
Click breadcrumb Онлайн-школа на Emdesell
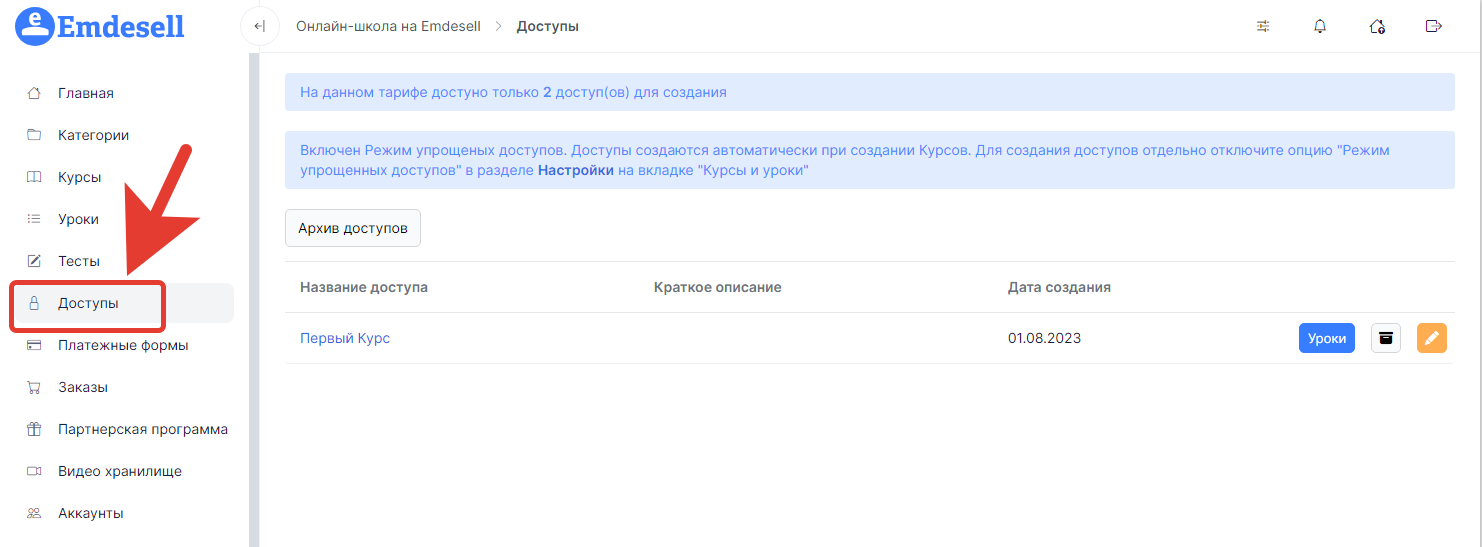pos(389,26)
